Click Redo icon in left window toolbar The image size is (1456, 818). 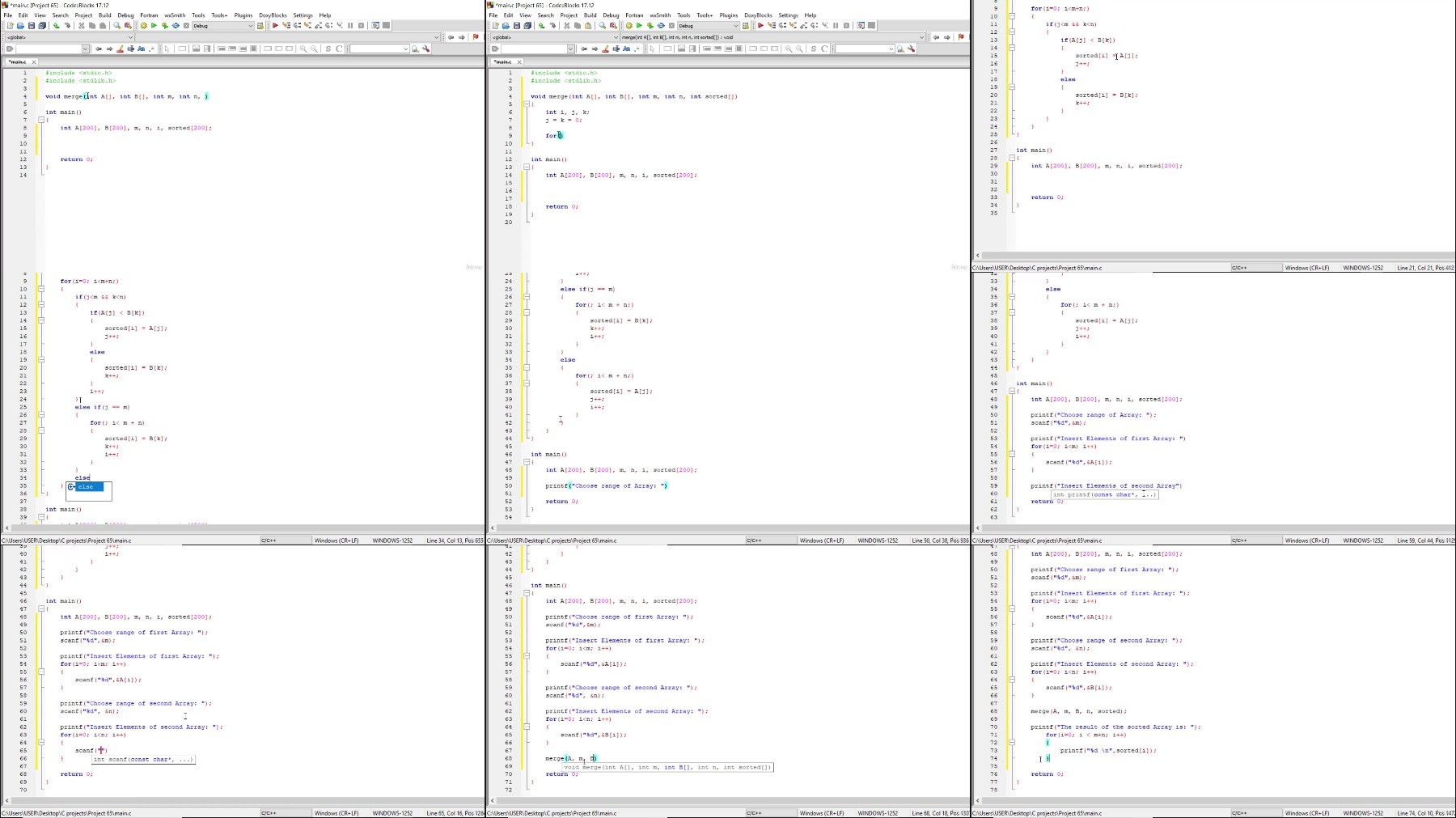67,25
